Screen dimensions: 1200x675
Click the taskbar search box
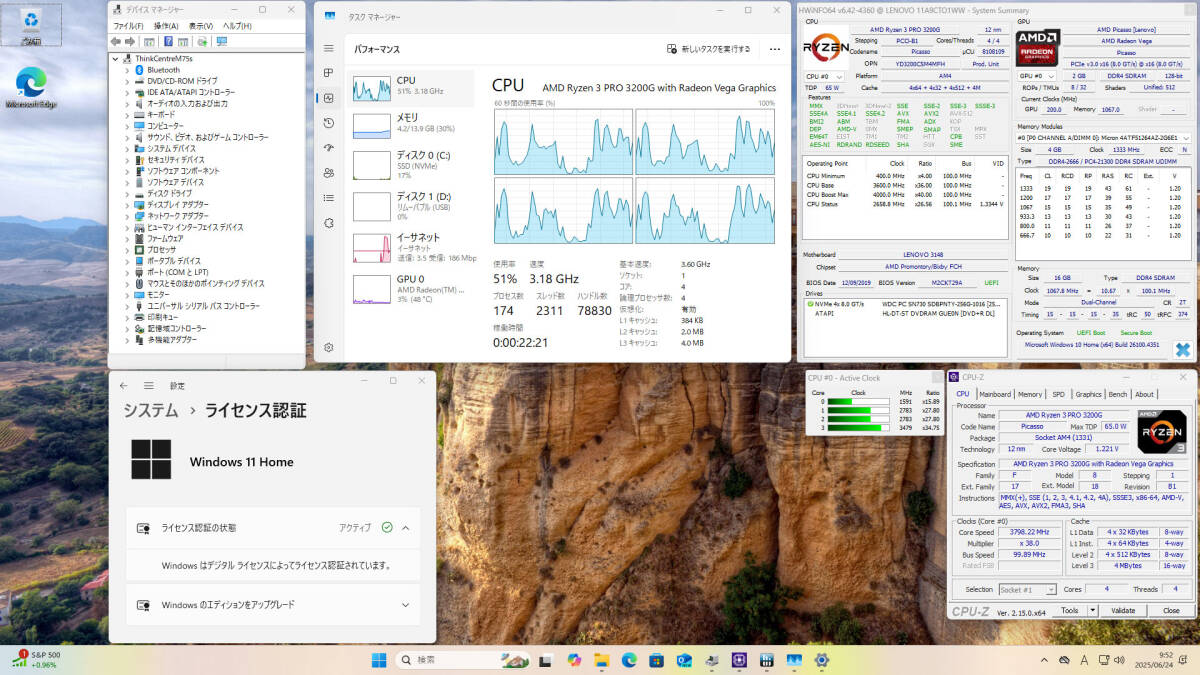[x=464, y=660]
